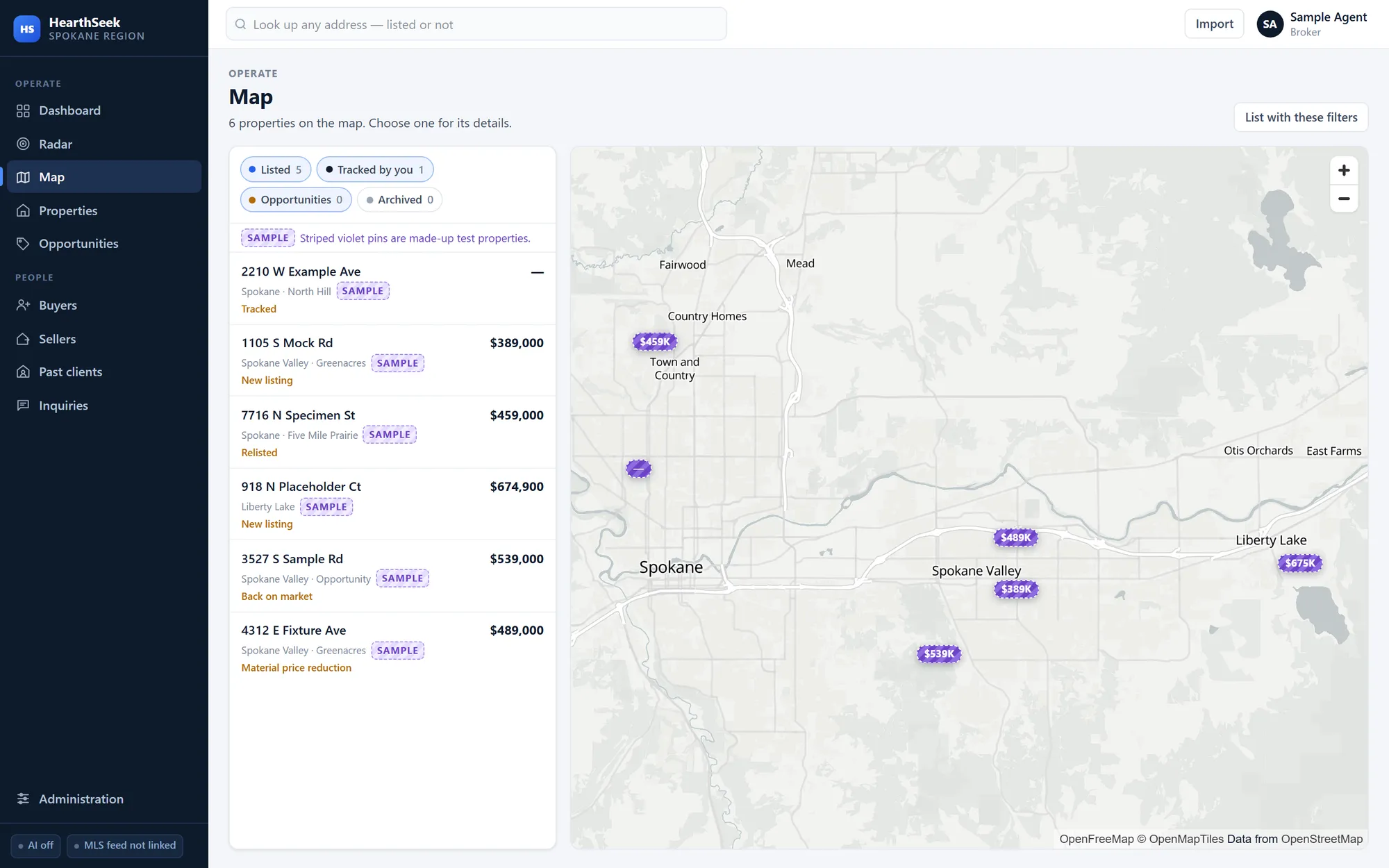The height and width of the screenshot is (868, 1389).
Task: Select the $459K map pin
Action: (655, 342)
